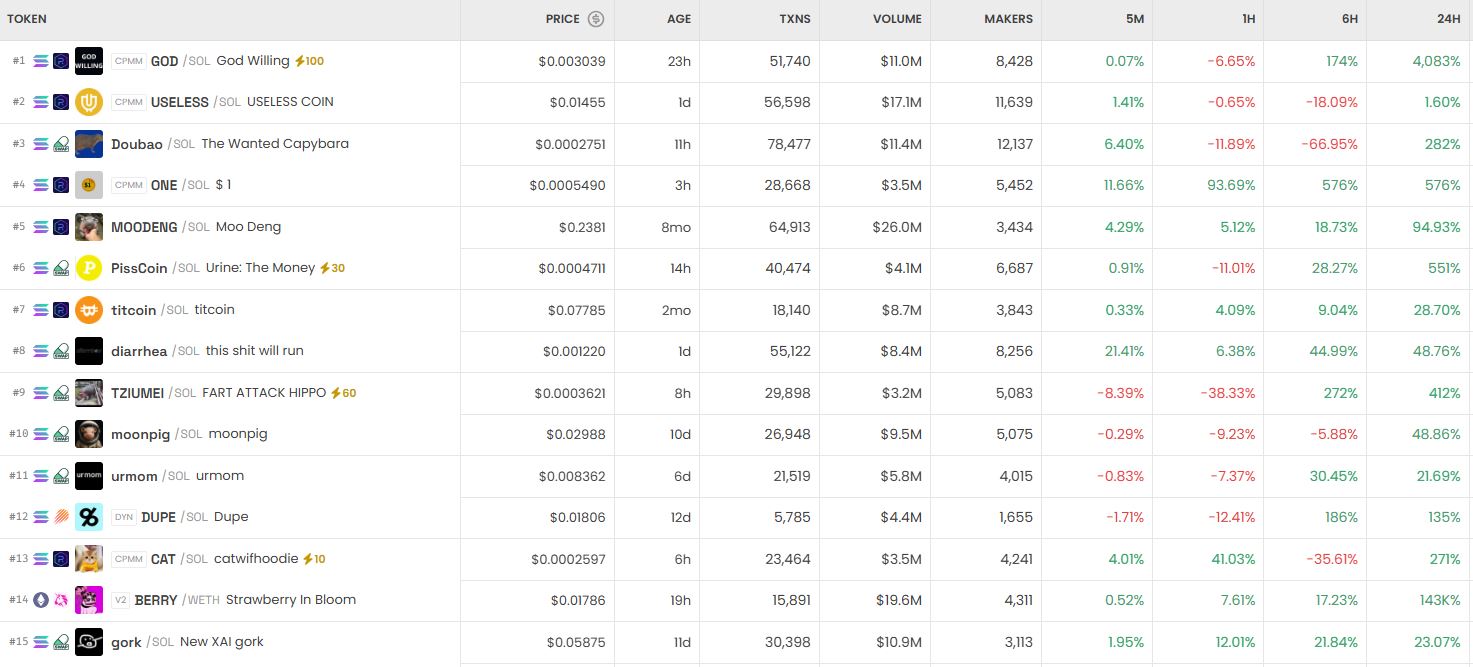Click the PissCoin yellow P logo
Screen dimensions: 1473x667
tap(89, 268)
